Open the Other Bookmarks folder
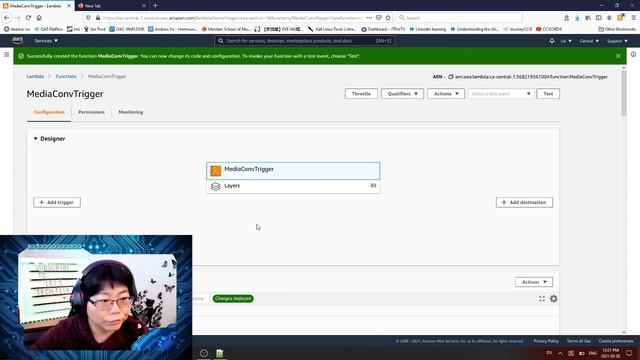 click(617, 29)
